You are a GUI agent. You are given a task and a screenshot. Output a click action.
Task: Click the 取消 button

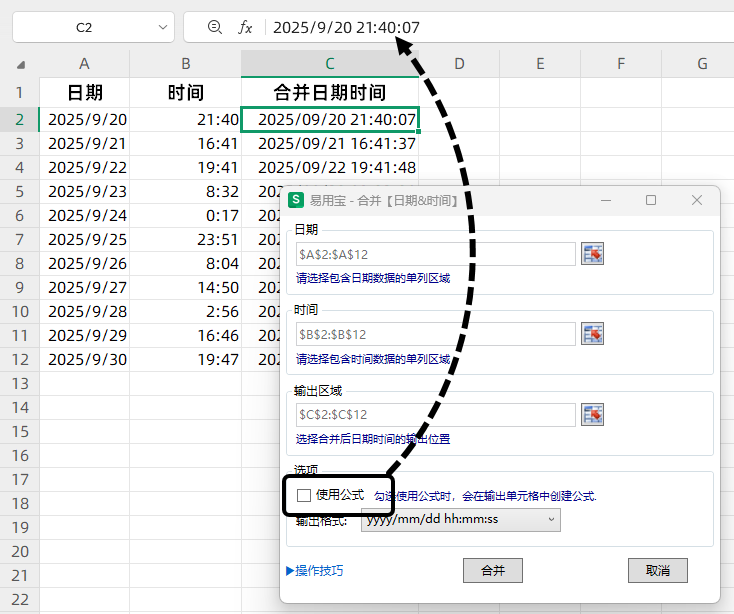[657, 571]
